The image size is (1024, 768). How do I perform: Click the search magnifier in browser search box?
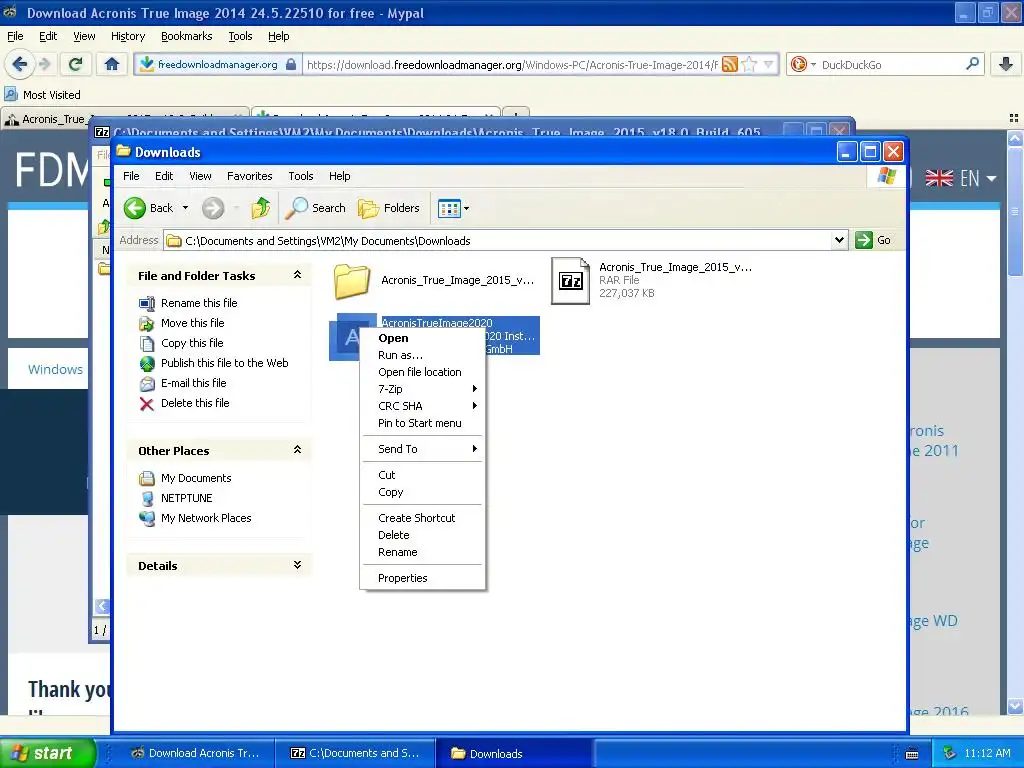click(x=972, y=64)
